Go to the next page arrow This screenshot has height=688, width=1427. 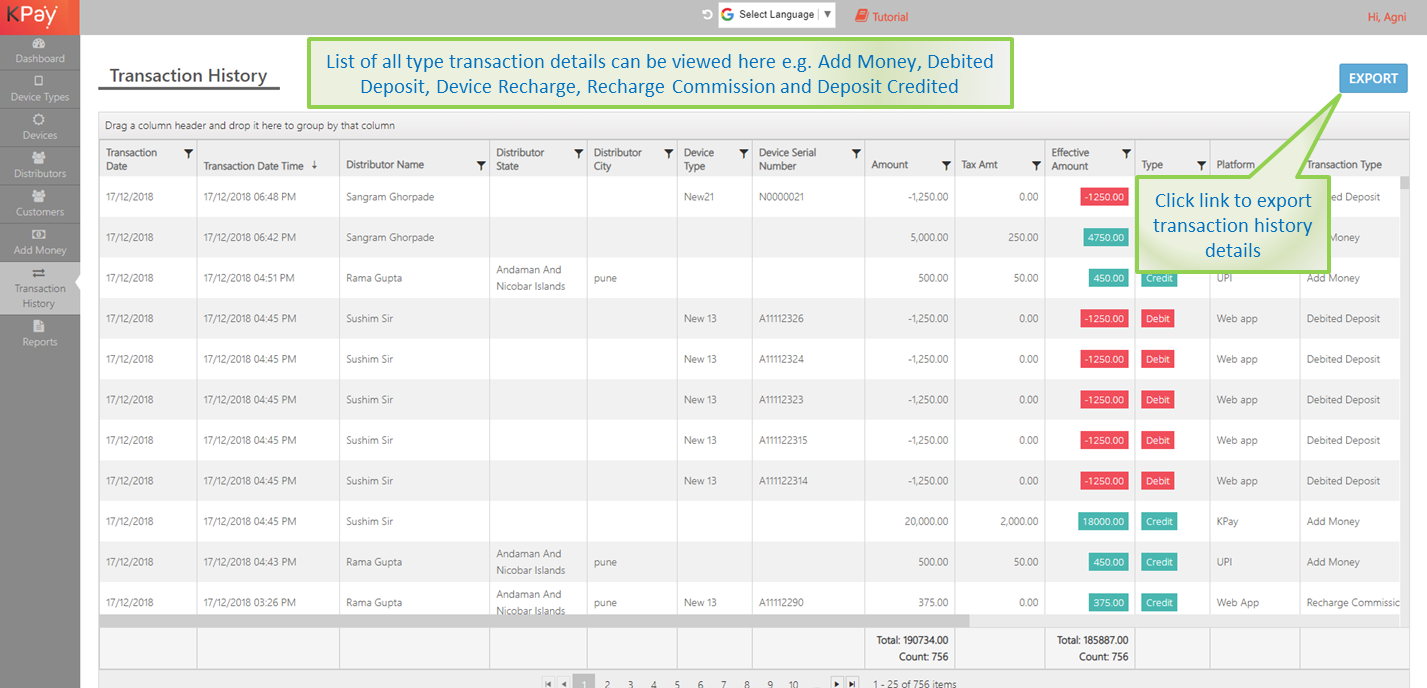(x=837, y=684)
